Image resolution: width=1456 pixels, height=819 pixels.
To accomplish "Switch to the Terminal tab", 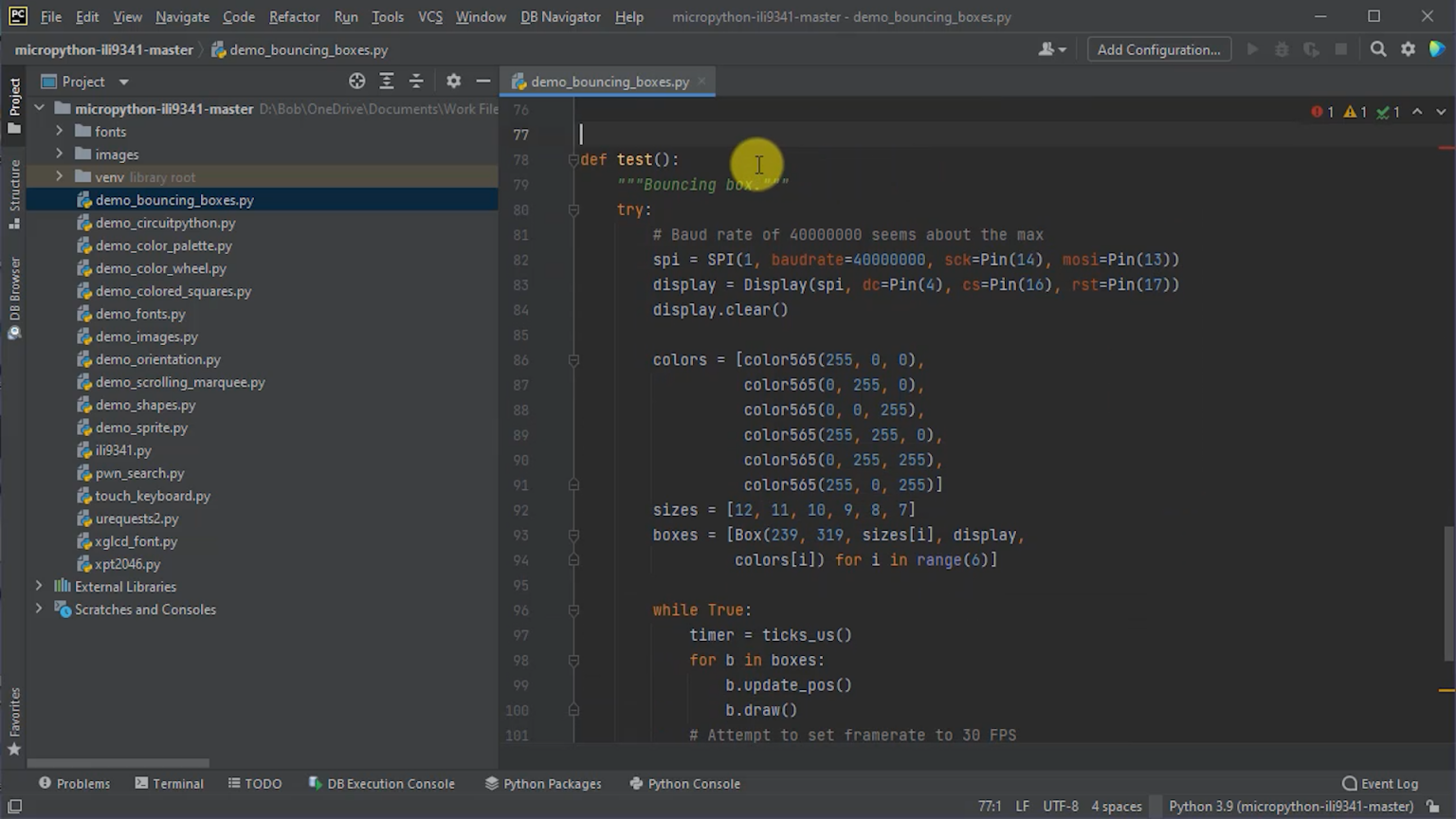I will point(170,784).
